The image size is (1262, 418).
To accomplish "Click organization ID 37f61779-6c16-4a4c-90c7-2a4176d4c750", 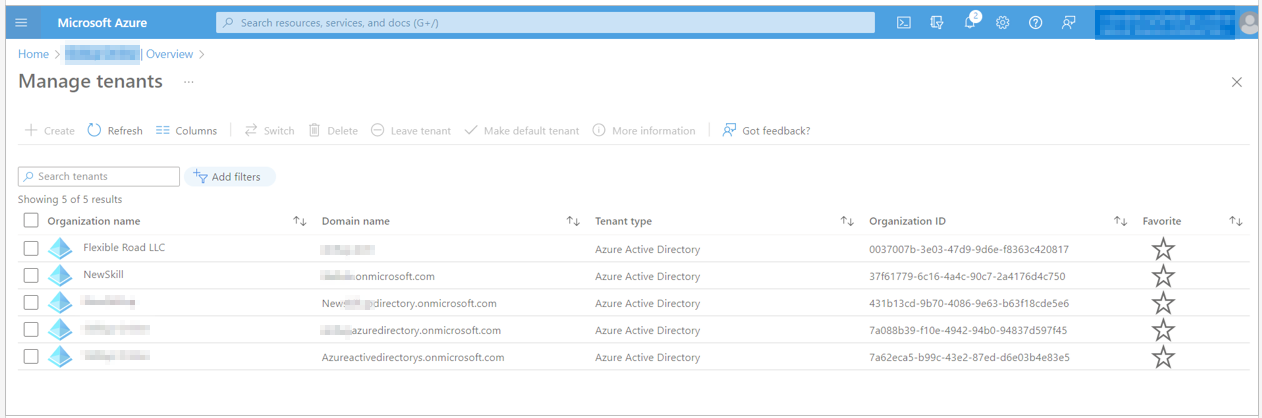I will [x=967, y=276].
